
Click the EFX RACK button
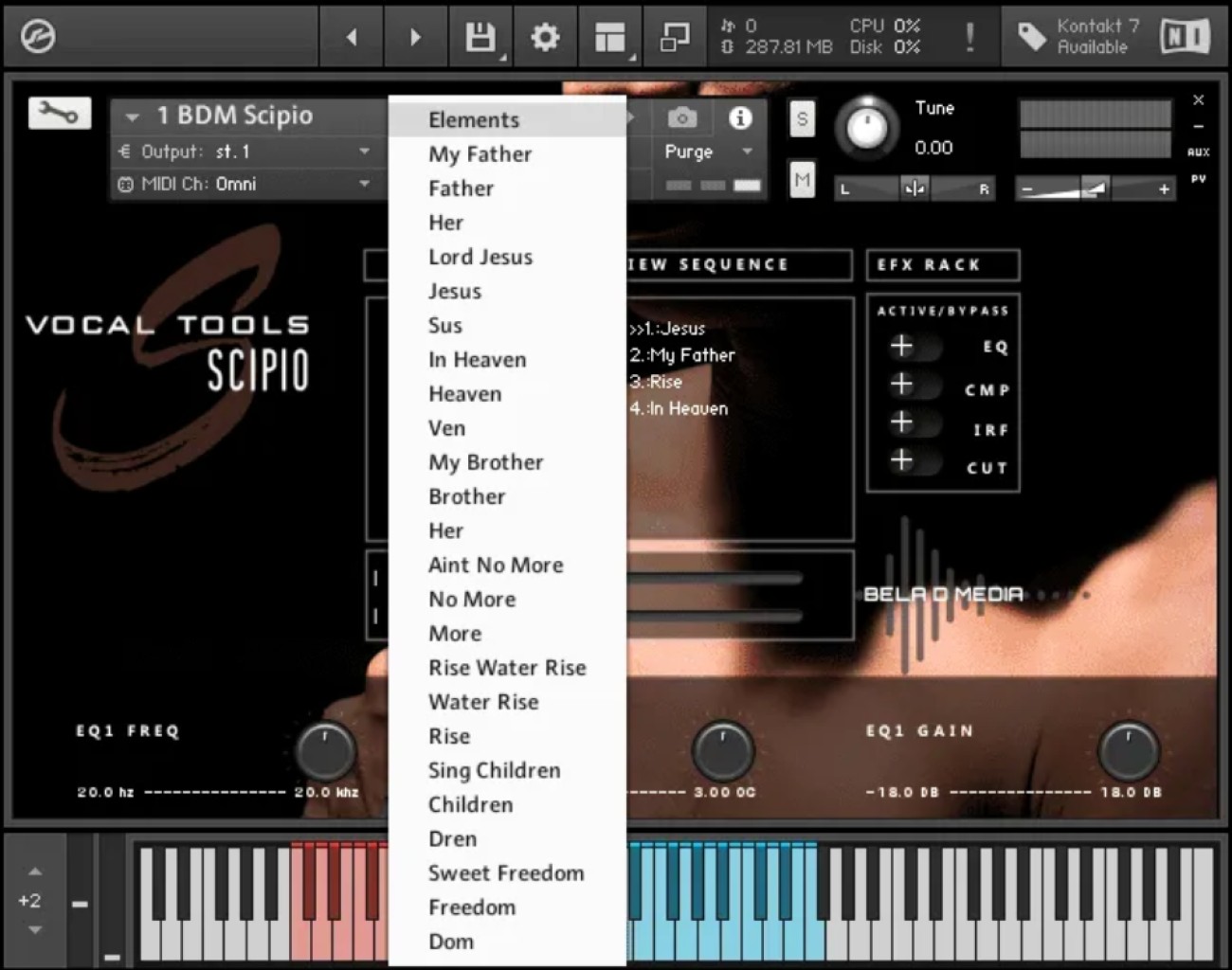pos(943,265)
